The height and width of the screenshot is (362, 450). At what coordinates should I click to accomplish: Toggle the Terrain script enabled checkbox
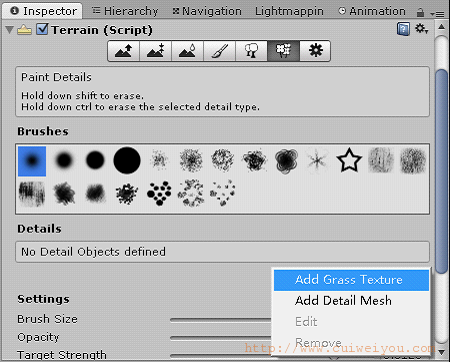click(42, 29)
